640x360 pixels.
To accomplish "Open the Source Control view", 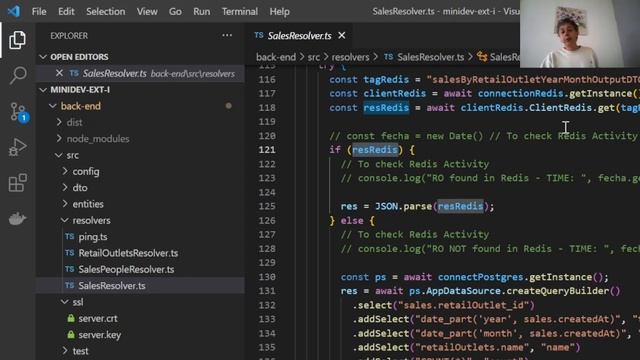I will click(x=18, y=112).
